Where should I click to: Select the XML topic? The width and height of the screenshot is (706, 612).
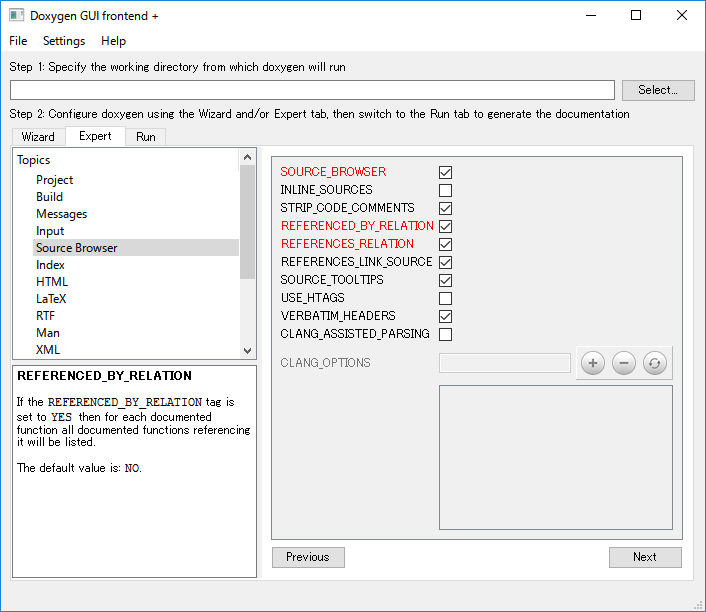tap(48, 350)
